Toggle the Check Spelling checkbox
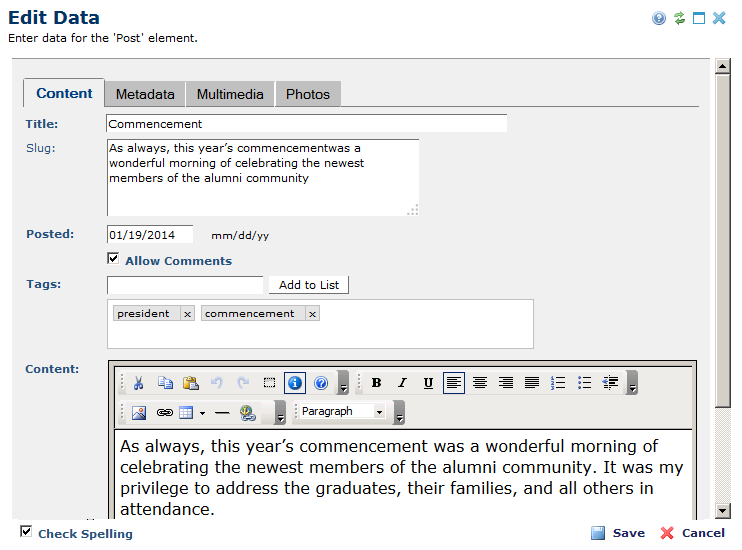 pos(26,532)
